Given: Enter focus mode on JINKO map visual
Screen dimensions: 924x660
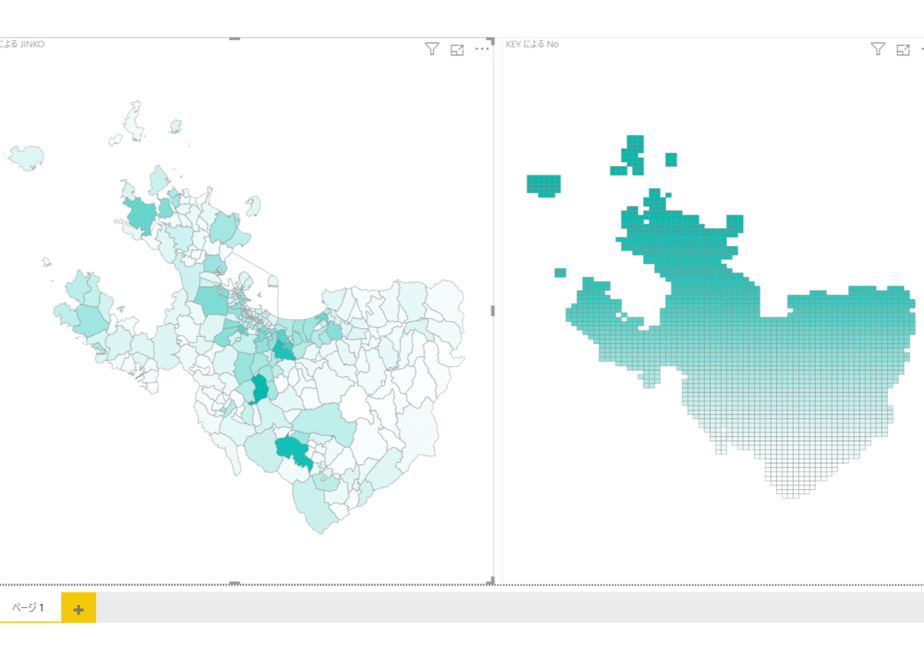Looking at the screenshot, I should pyautogui.click(x=457, y=50).
